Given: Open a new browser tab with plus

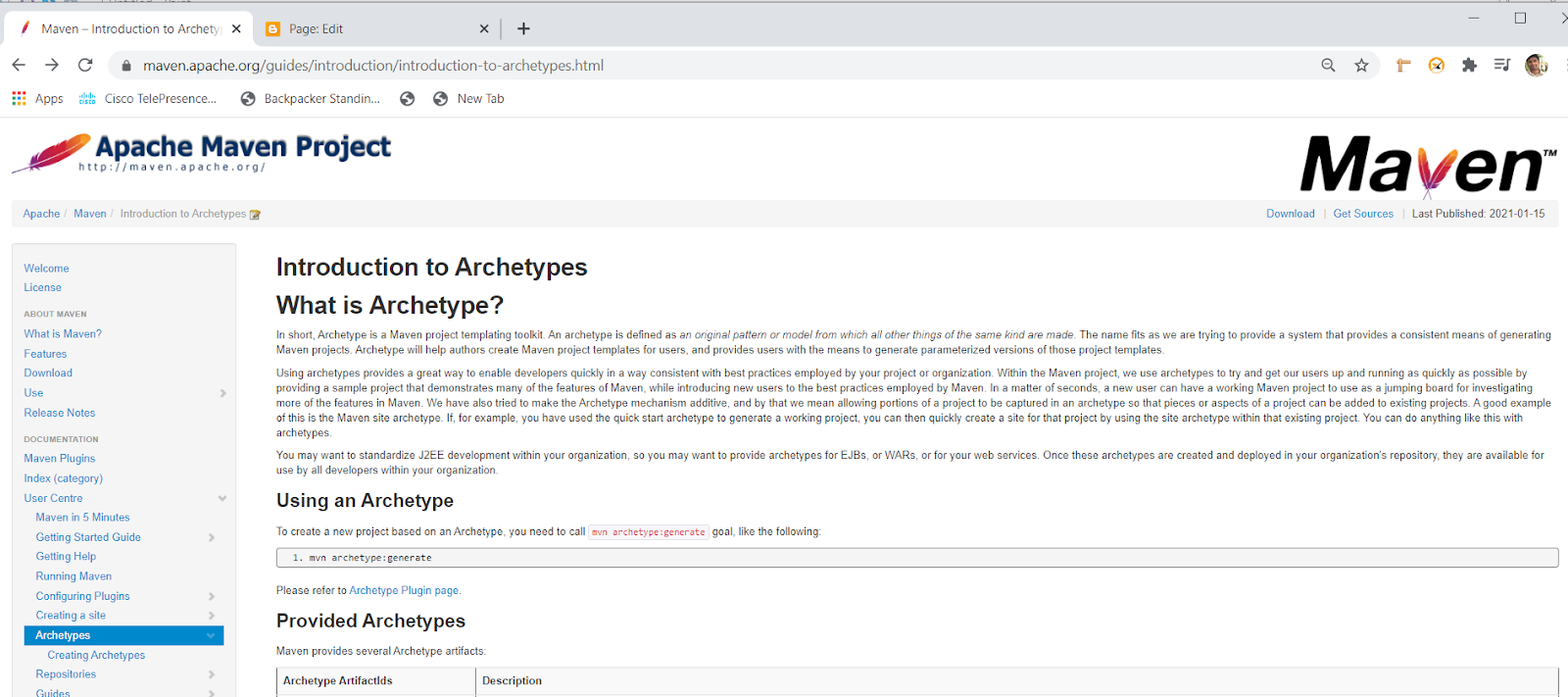Looking at the screenshot, I should (x=523, y=28).
